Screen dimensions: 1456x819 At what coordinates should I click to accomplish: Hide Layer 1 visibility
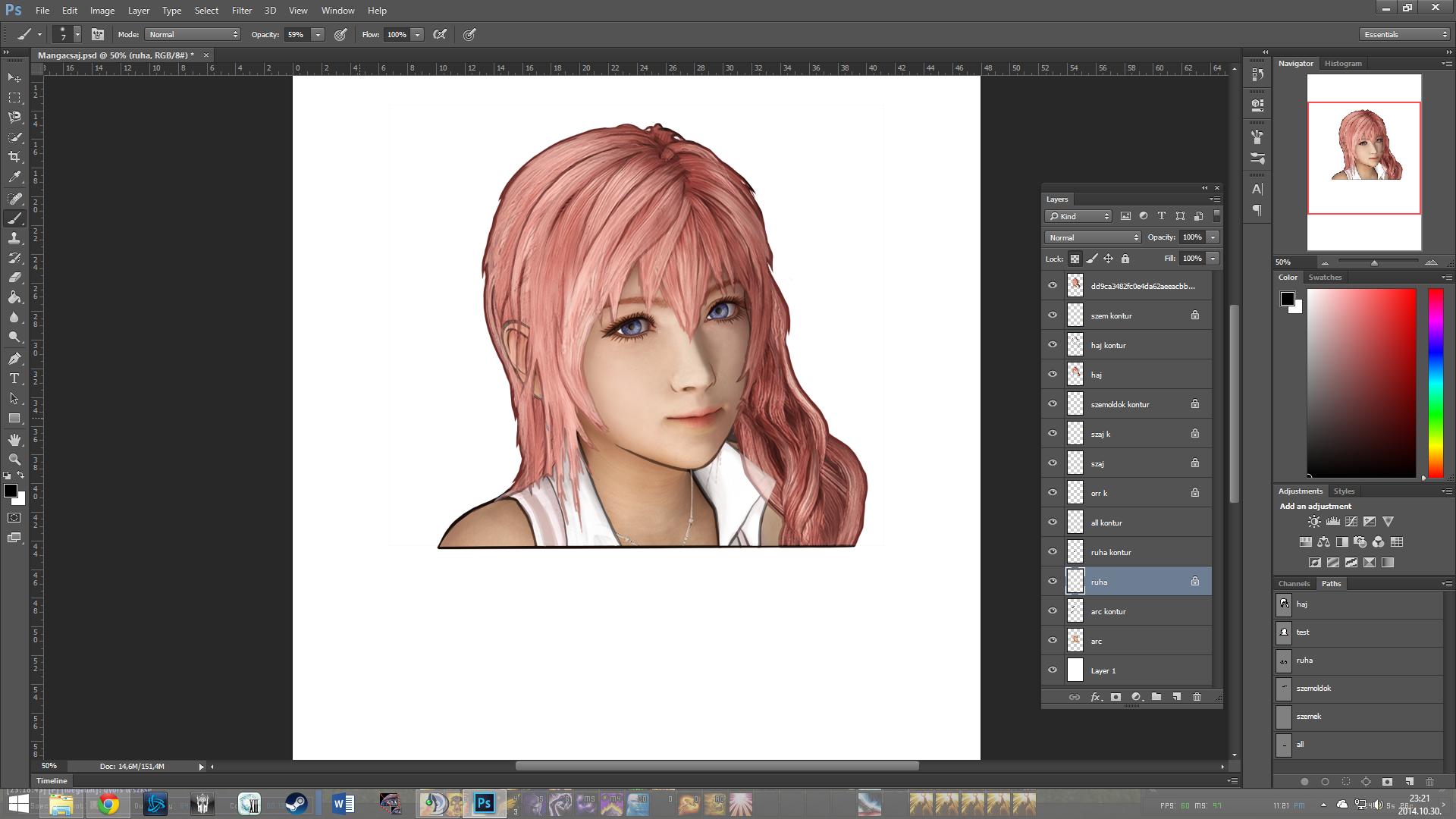click(1053, 670)
